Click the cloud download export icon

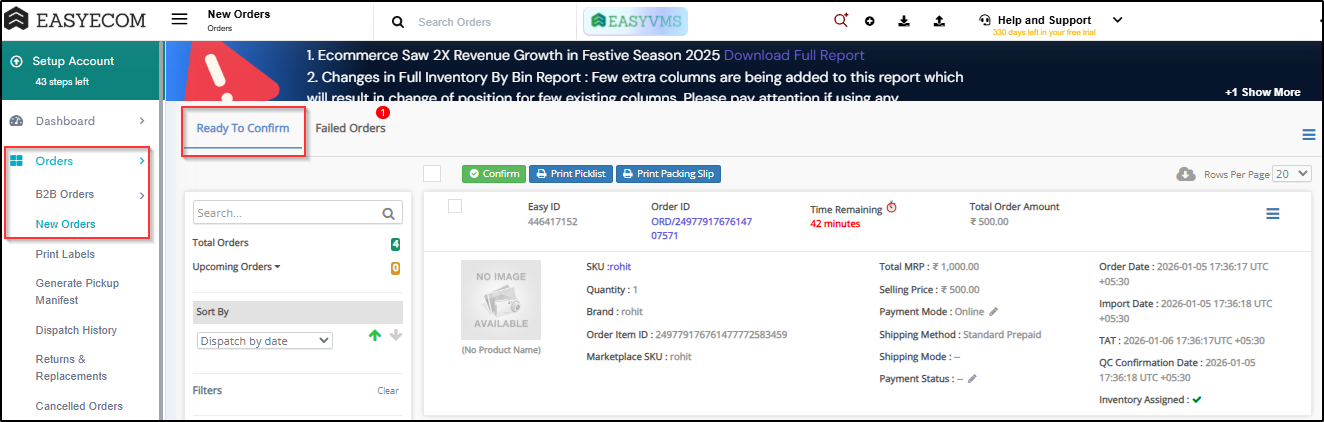pos(1185,174)
